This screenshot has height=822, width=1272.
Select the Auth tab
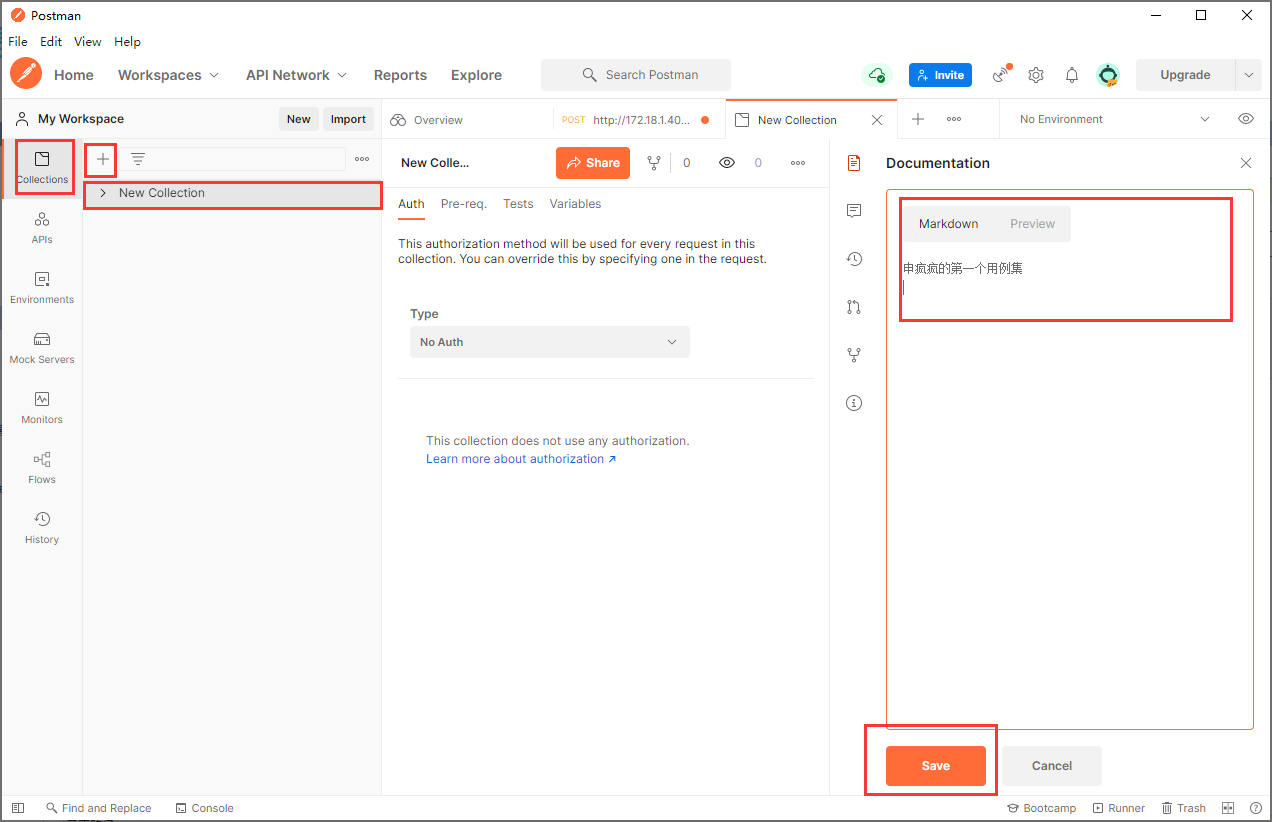[x=411, y=204]
